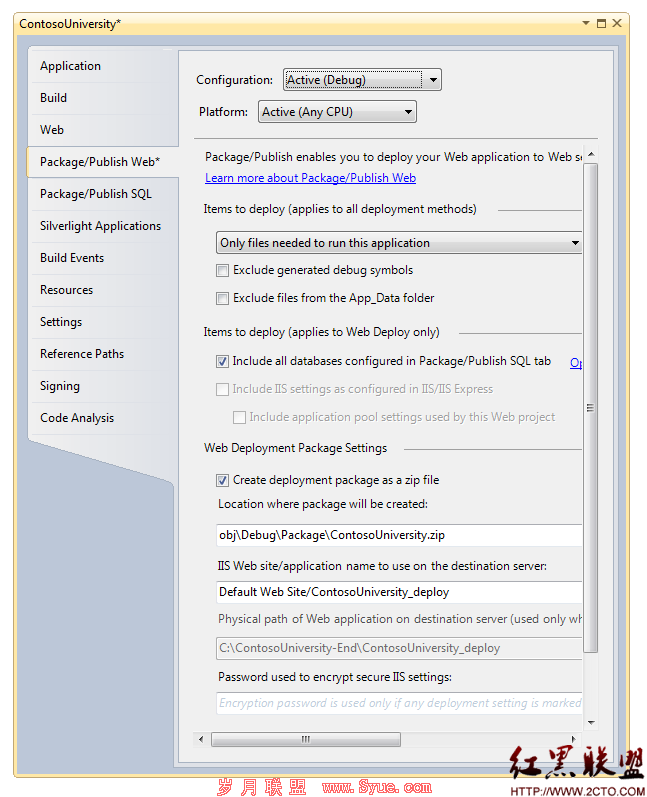
Task: Click 'Password used to encrypt secure IIS settings:' label
Action: coord(335,677)
